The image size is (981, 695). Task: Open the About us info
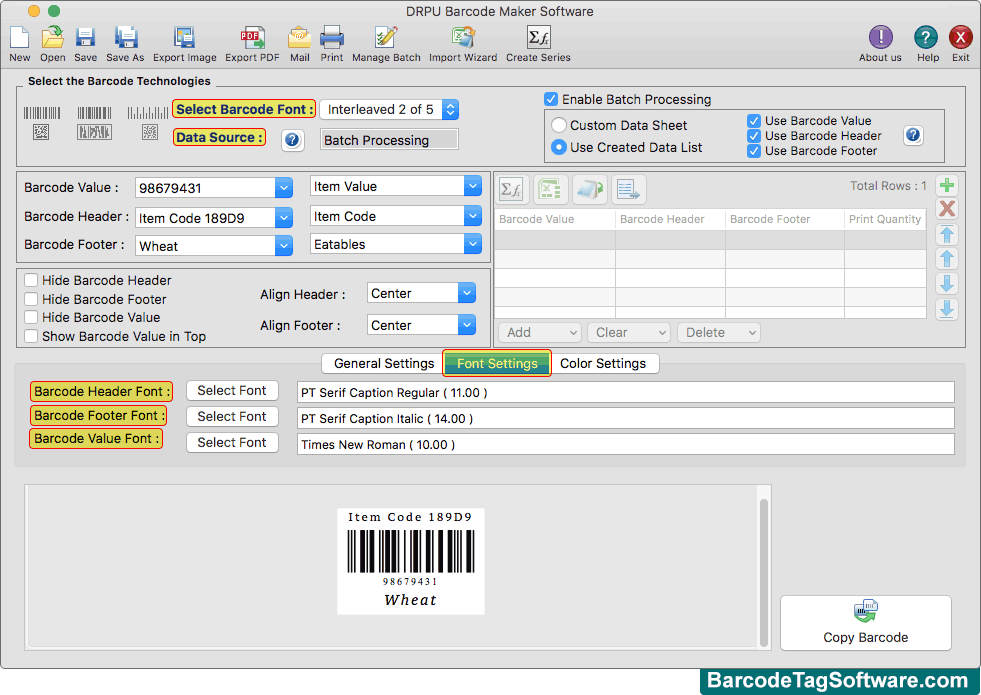[880, 38]
